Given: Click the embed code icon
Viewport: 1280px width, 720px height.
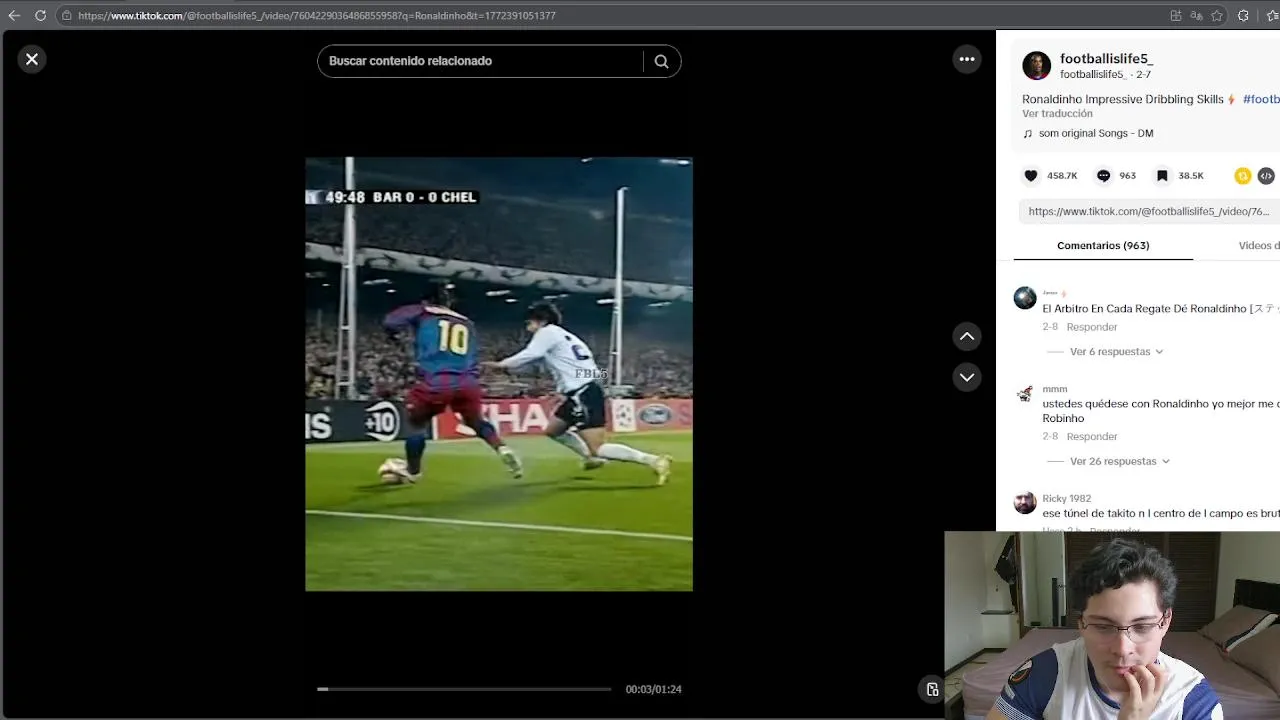Looking at the screenshot, I should pyautogui.click(x=1266, y=176).
